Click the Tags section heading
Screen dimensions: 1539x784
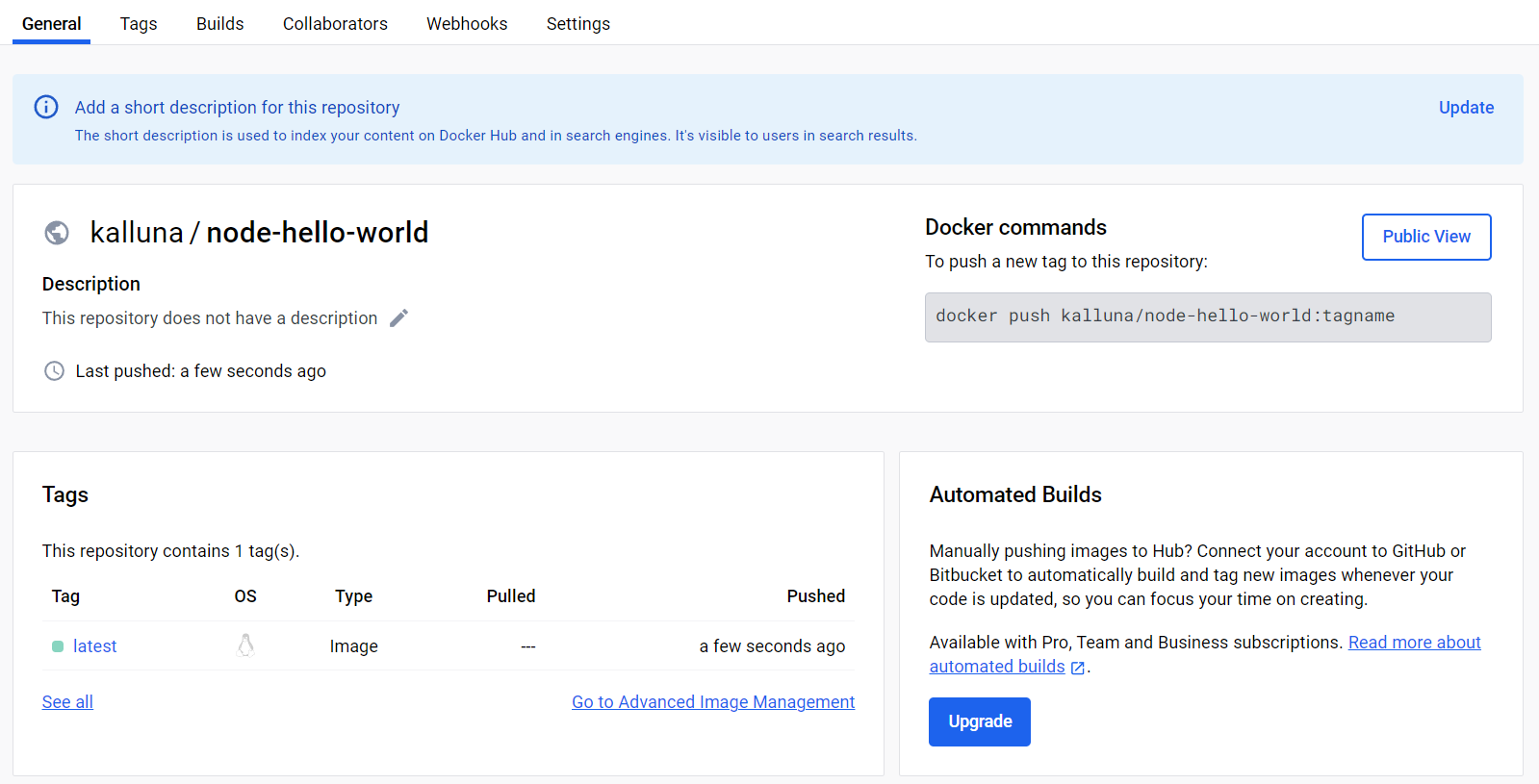[x=65, y=494]
